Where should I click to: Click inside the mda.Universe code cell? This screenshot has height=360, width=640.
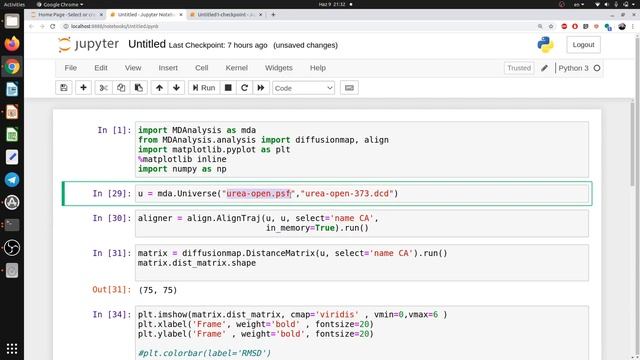click(x=362, y=193)
